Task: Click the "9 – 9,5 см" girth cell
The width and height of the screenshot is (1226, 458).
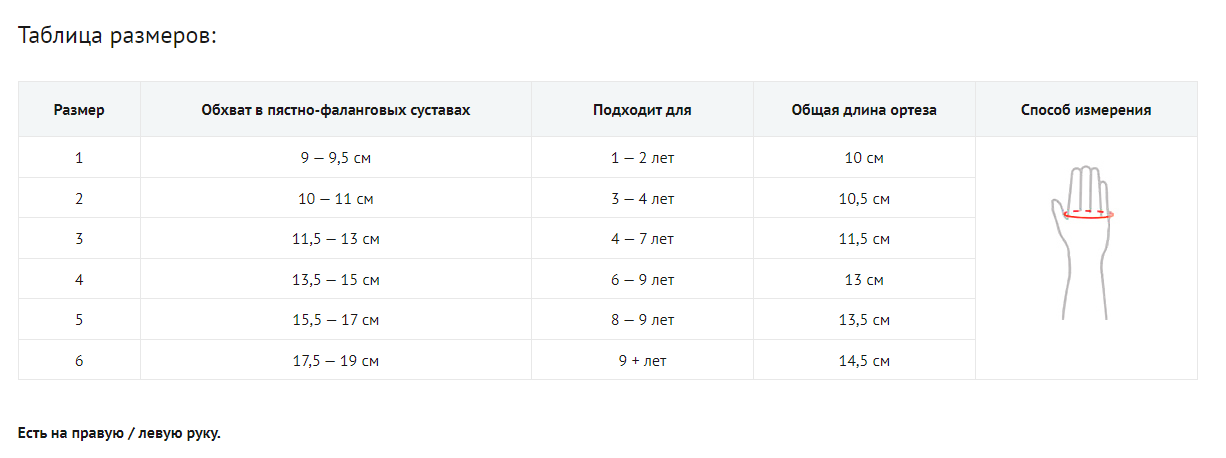Action: (336, 158)
